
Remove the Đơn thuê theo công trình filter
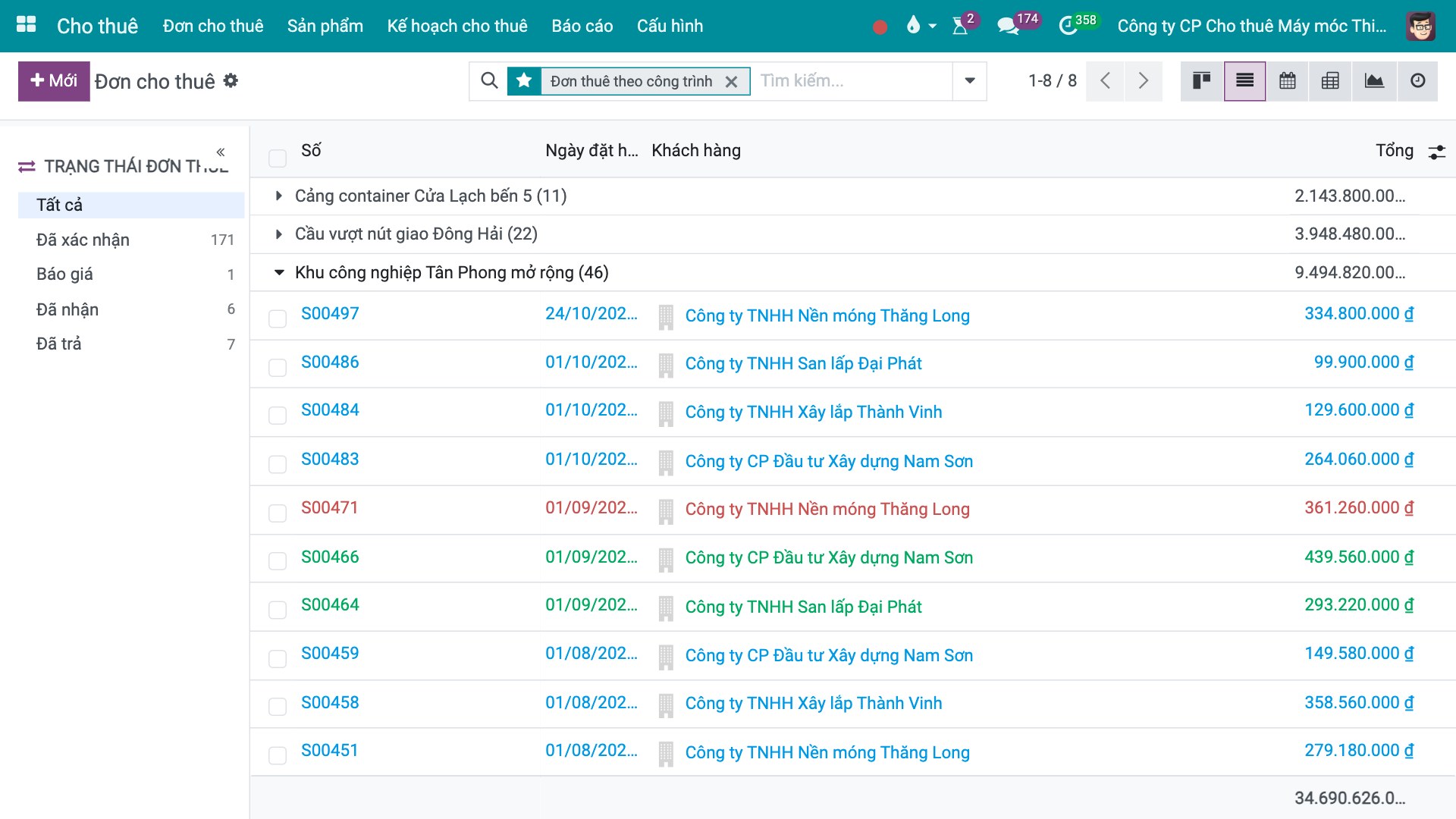[x=731, y=82]
